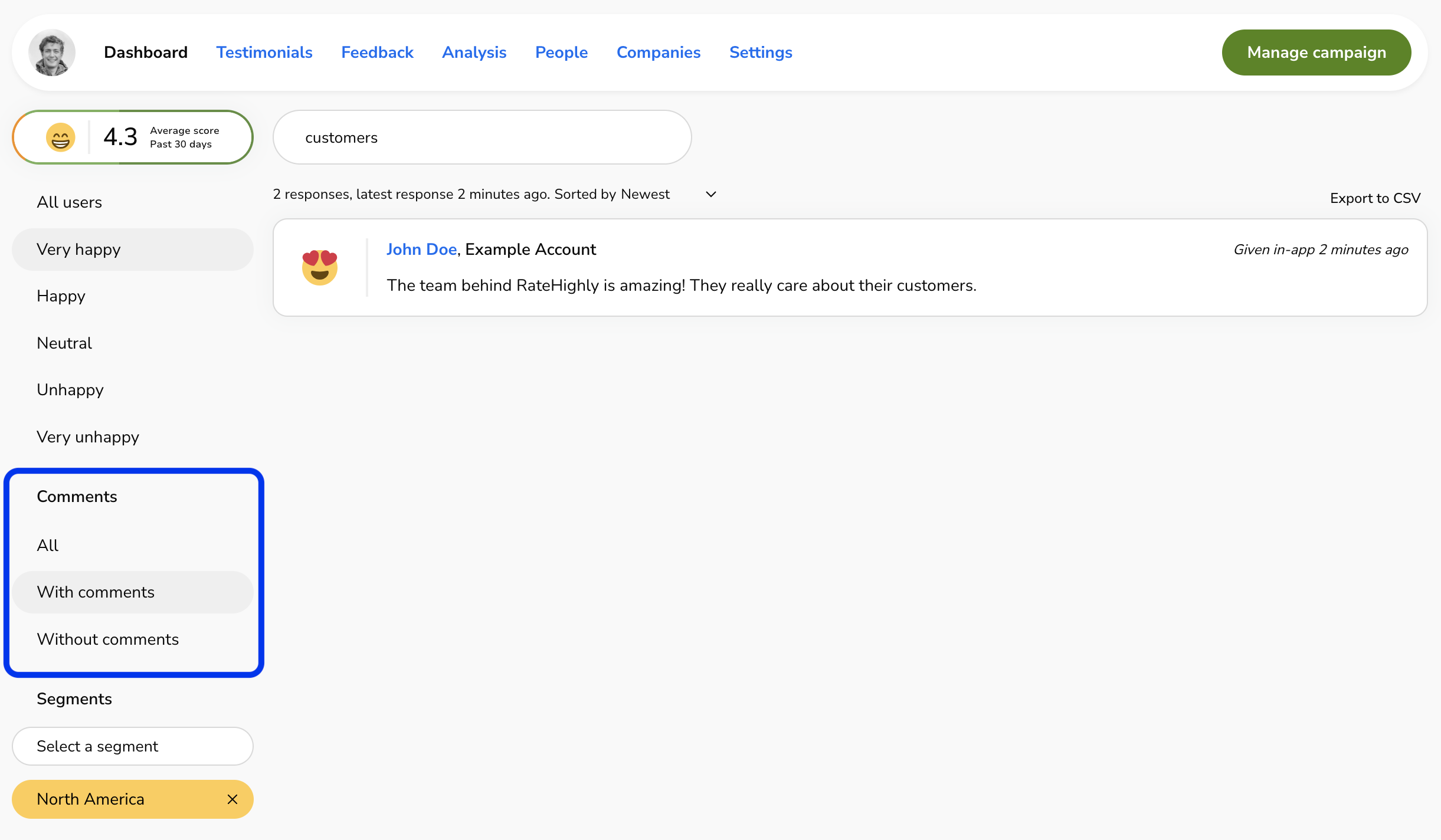This screenshot has width=1441, height=840.
Task: Click the Feedback tab in navigation
Action: [x=378, y=52]
